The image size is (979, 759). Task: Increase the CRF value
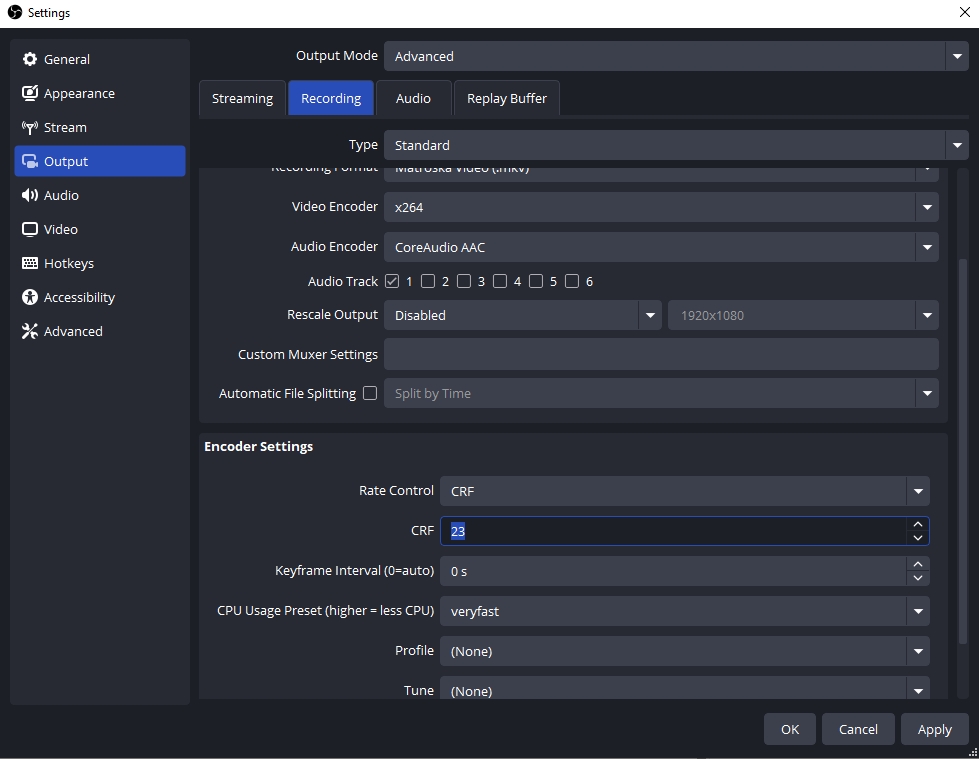918,524
